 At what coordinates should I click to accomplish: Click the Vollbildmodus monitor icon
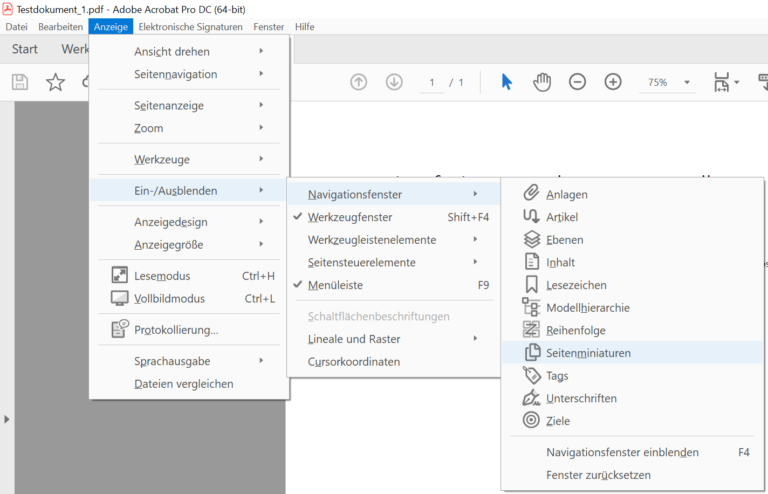(x=120, y=298)
